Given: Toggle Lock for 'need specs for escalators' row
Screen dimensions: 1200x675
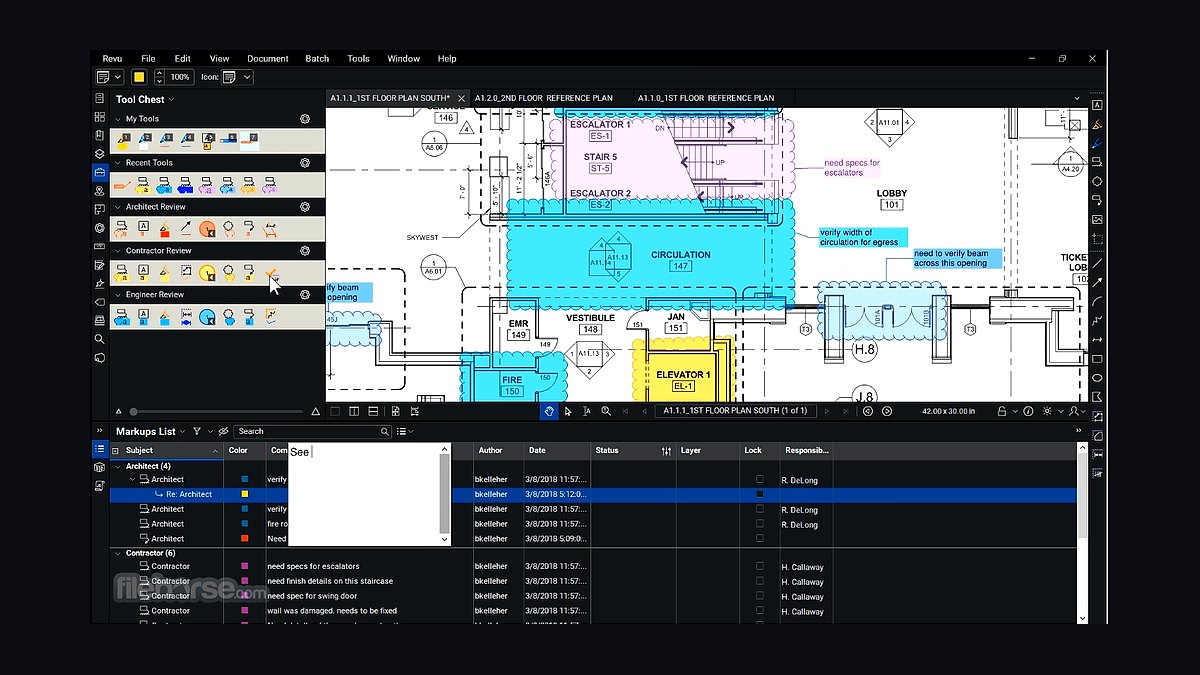Looking at the screenshot, I should (x=760, y=566).
